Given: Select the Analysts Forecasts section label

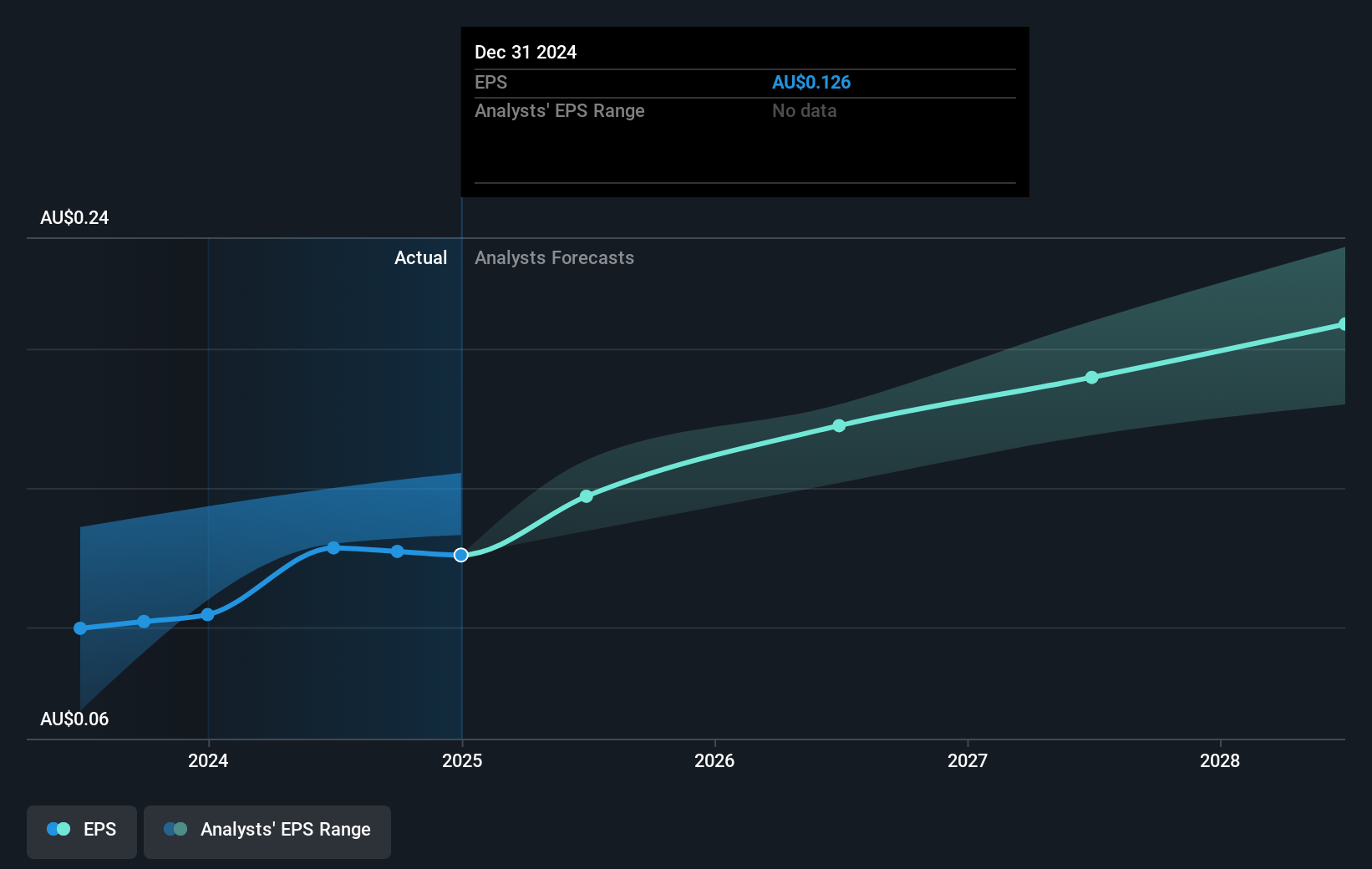Looking at the screenshot, I should pyautogui.click(x=554, y=257).
